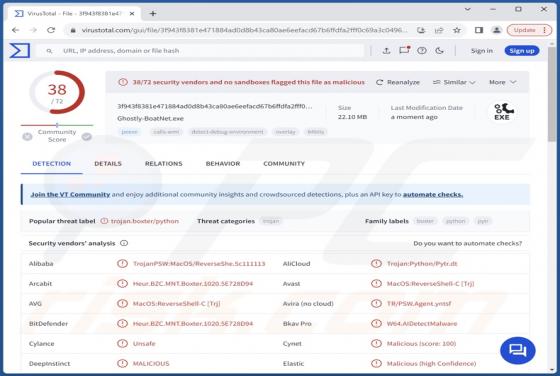
Task: Click the browser address bar URL
Action: 244,30
